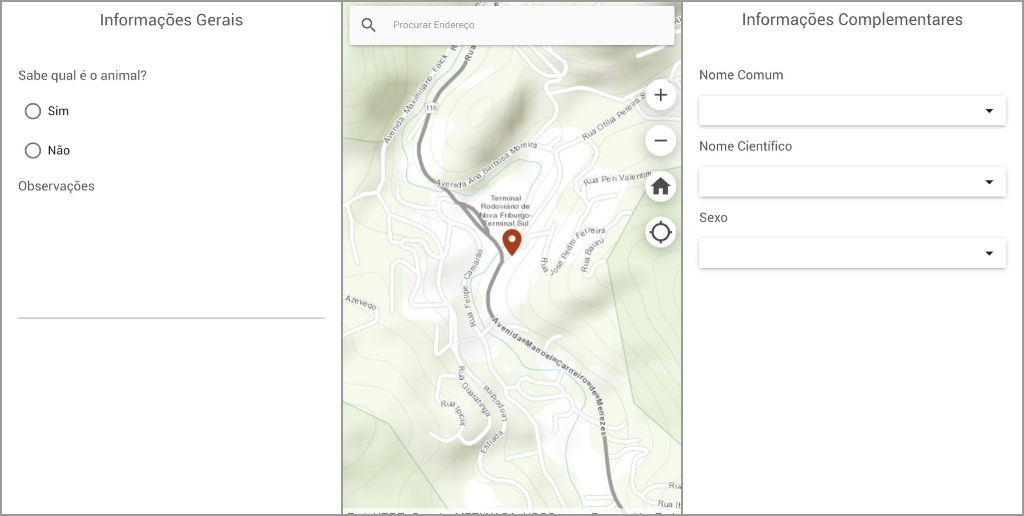Zoom out with the minus button
The height and width of the screenshot is (516, 1024).
click(660, 140)
